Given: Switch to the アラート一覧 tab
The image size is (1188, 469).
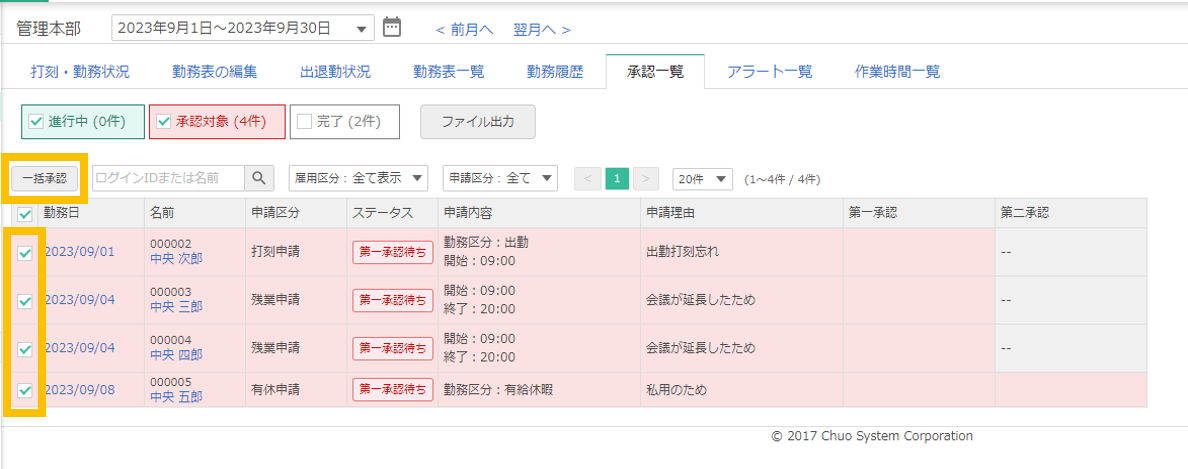Looking at the screenshot, I should pos(769,72).
